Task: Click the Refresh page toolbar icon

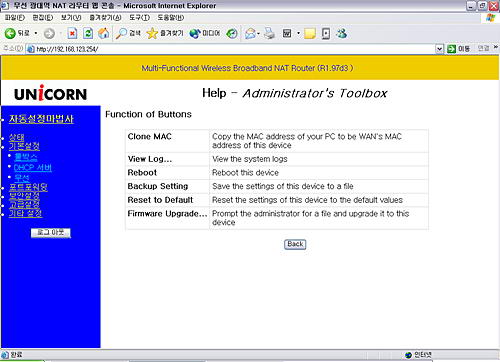Action: 88,33
